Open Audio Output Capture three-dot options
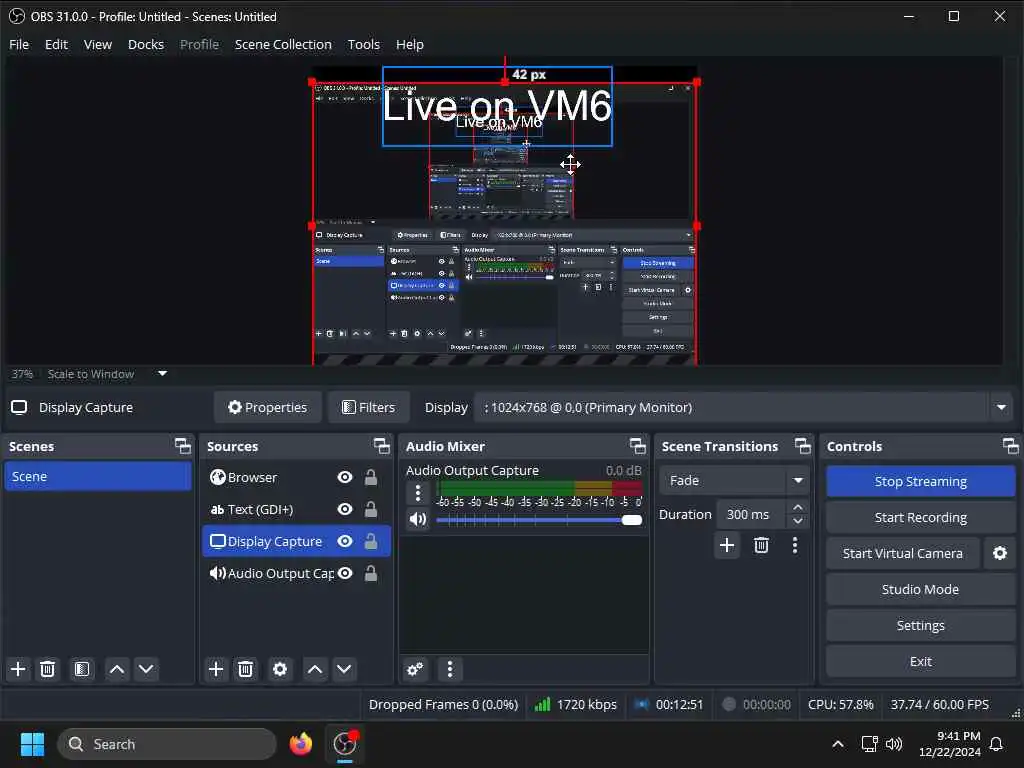This screenshot has width=1024, height=768. point(418,492)
